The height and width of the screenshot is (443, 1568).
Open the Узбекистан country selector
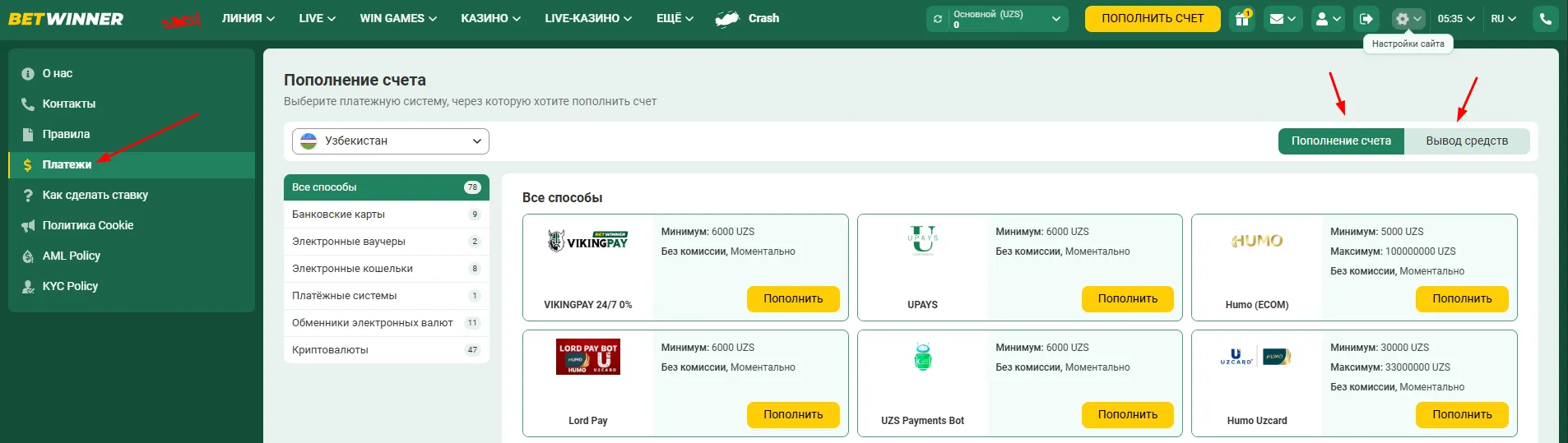[x=391, y=141]
